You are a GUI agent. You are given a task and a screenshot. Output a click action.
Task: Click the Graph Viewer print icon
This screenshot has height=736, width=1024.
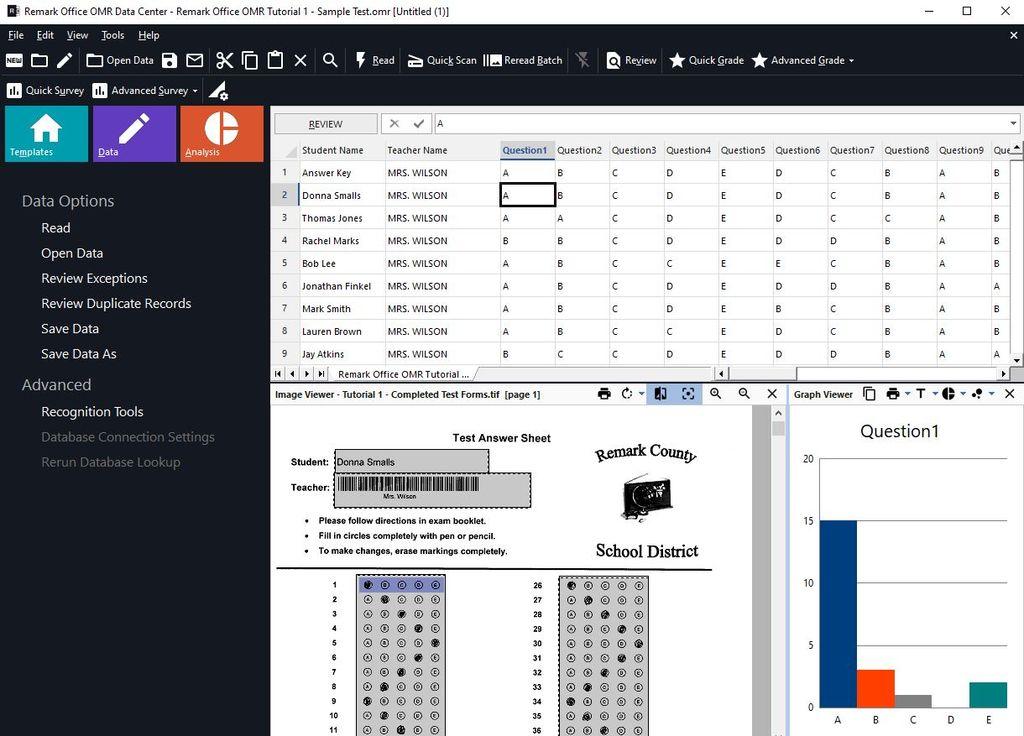893,394
